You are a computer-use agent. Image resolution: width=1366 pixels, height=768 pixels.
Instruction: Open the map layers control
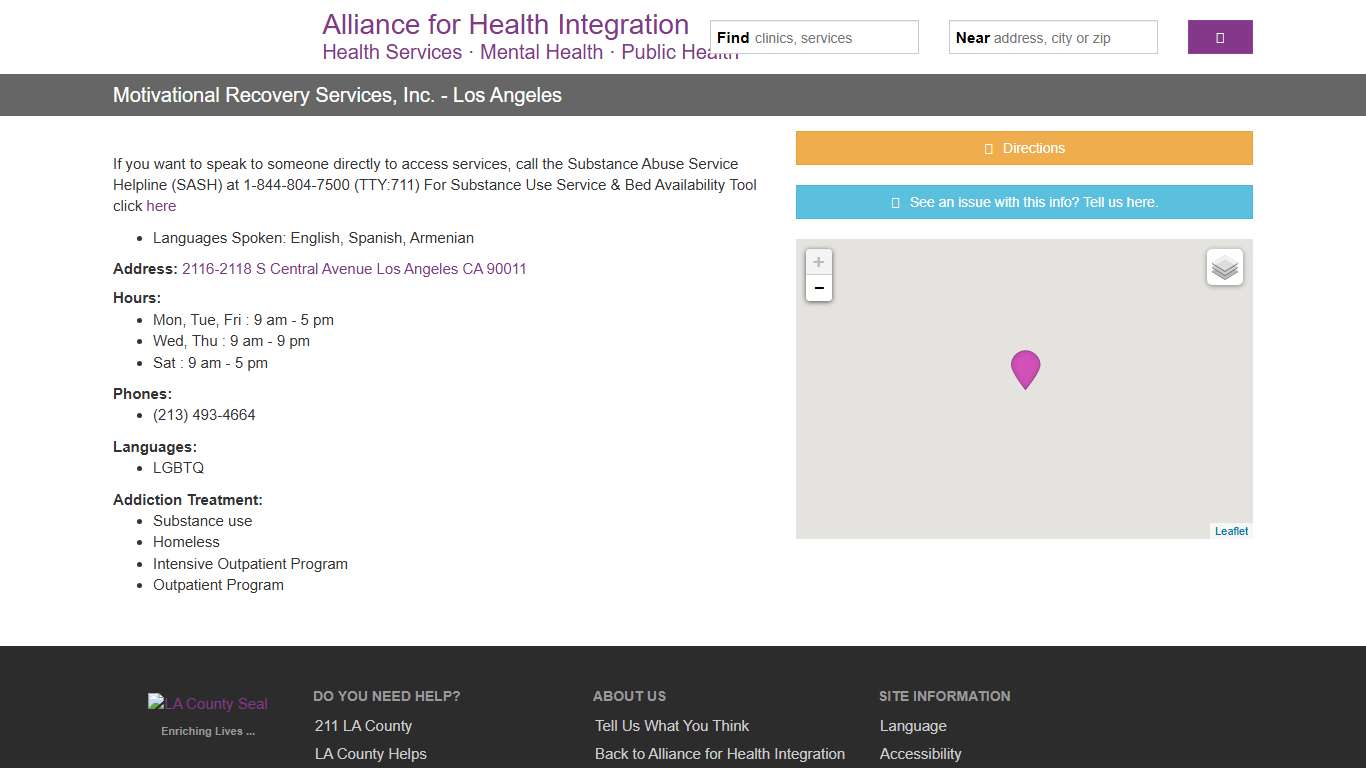[x=1224, y=267]
